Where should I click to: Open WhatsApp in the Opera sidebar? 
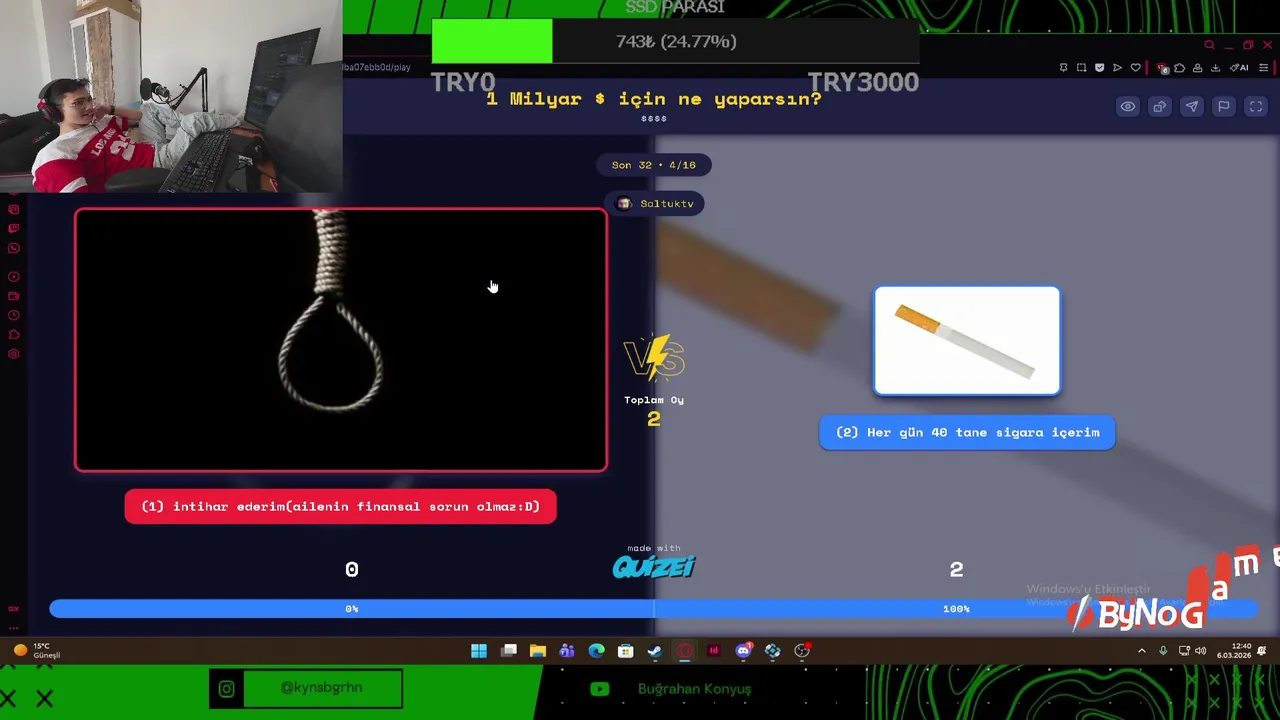14,248
